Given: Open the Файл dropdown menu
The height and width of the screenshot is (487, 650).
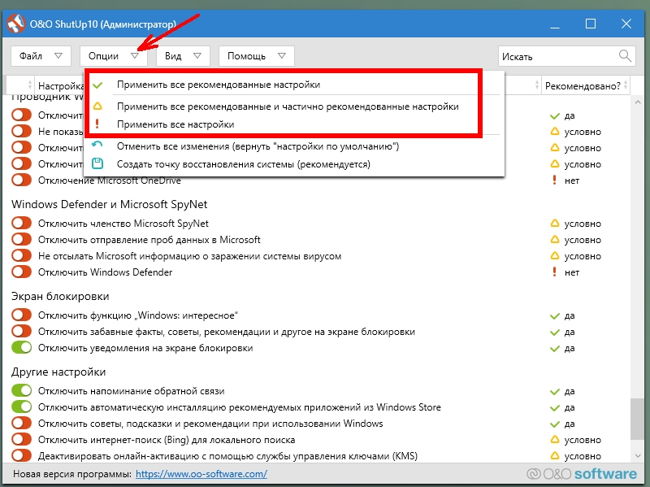Looking at the screenshot, I should pyautogui.click(x=41, y=56).
